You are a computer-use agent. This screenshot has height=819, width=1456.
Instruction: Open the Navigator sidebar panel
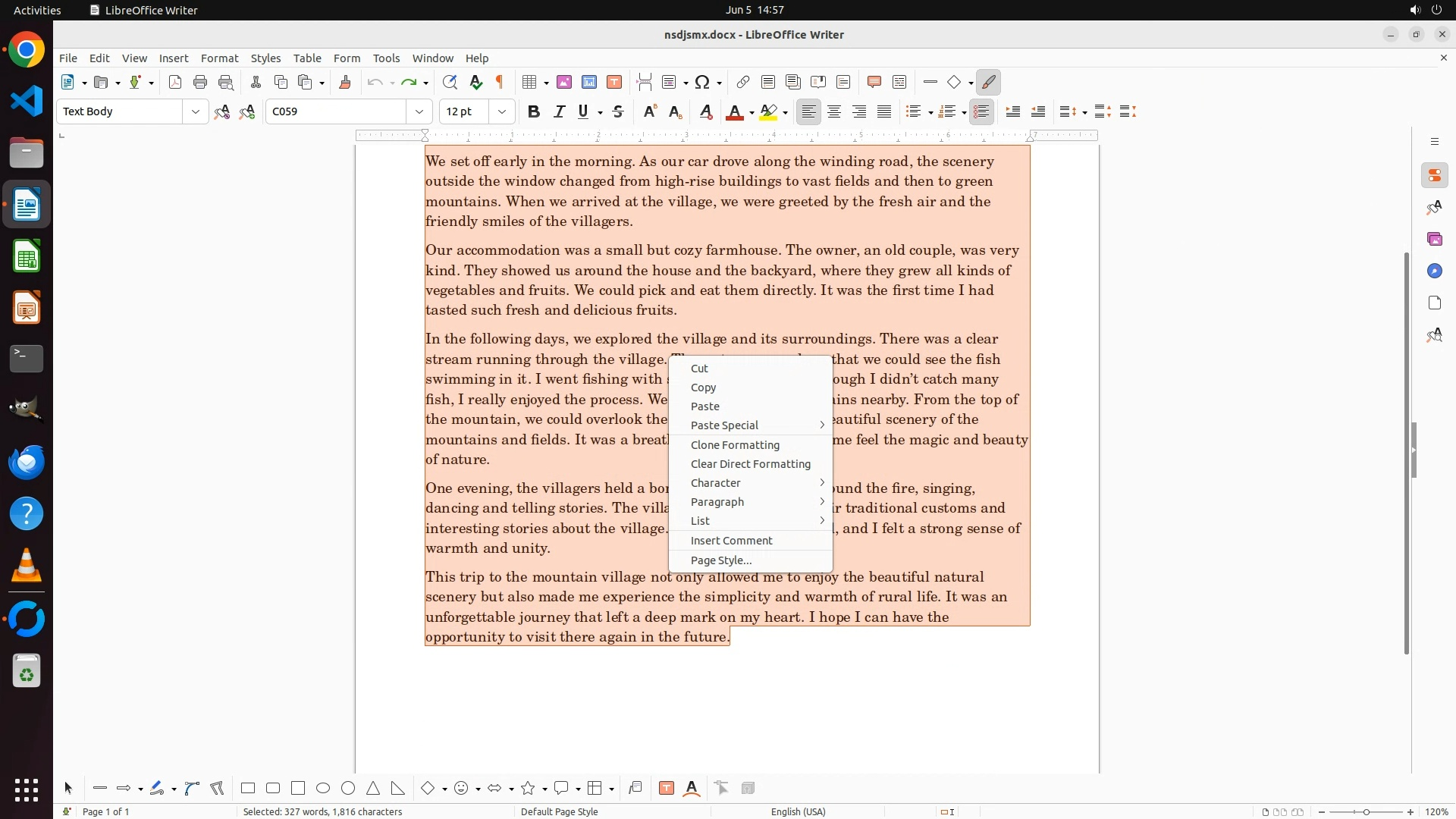click(x=1434, y=271)
